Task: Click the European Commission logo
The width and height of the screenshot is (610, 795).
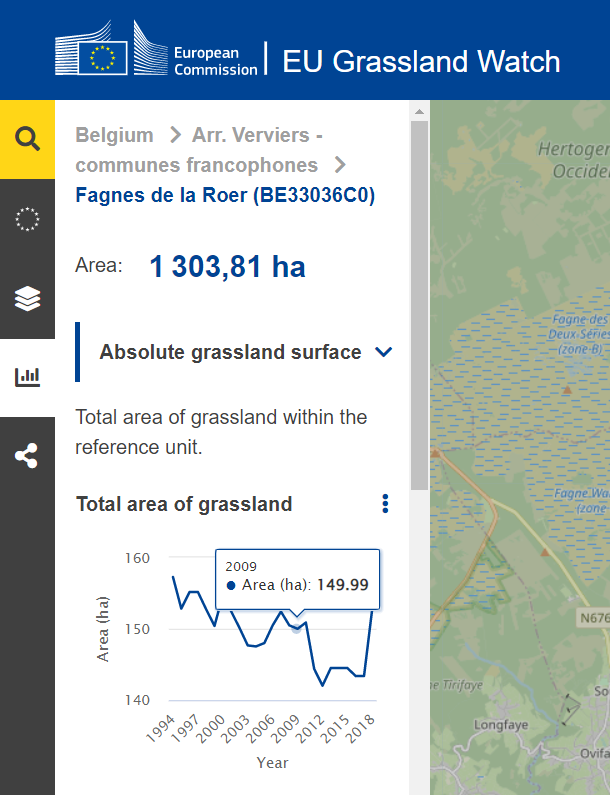Action: point(155,49)
